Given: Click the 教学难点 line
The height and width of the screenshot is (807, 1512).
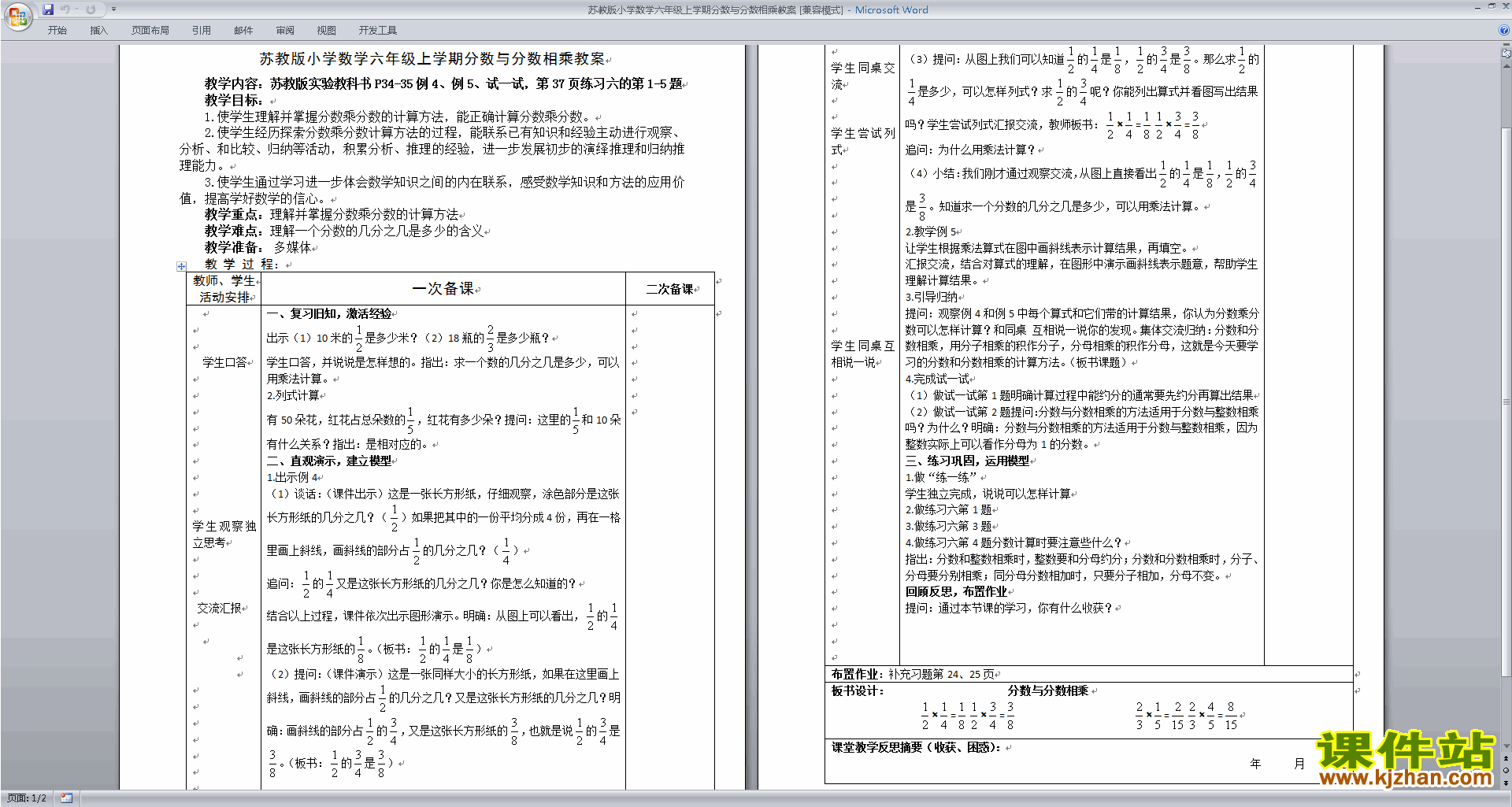Looking at the screenshot, I should point(344,231).
